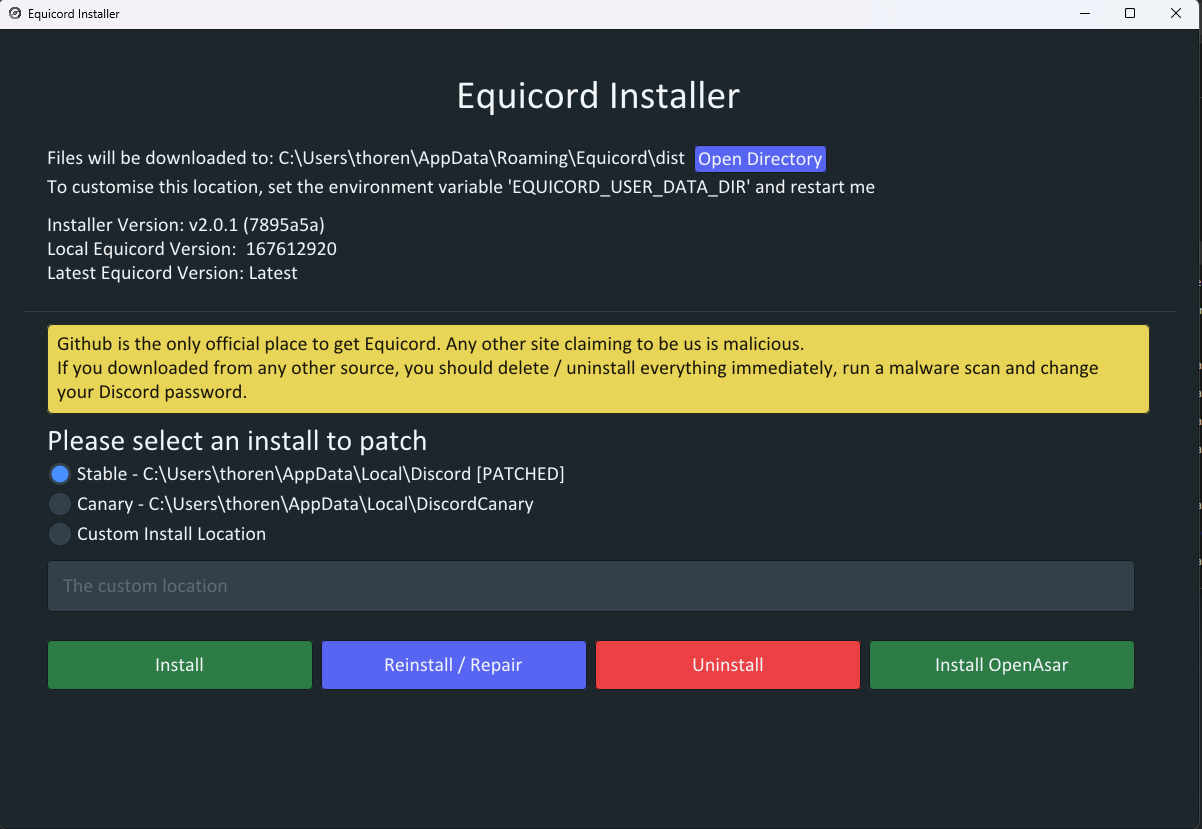Click Install OpenAsar button

[x=1002, y=665]
